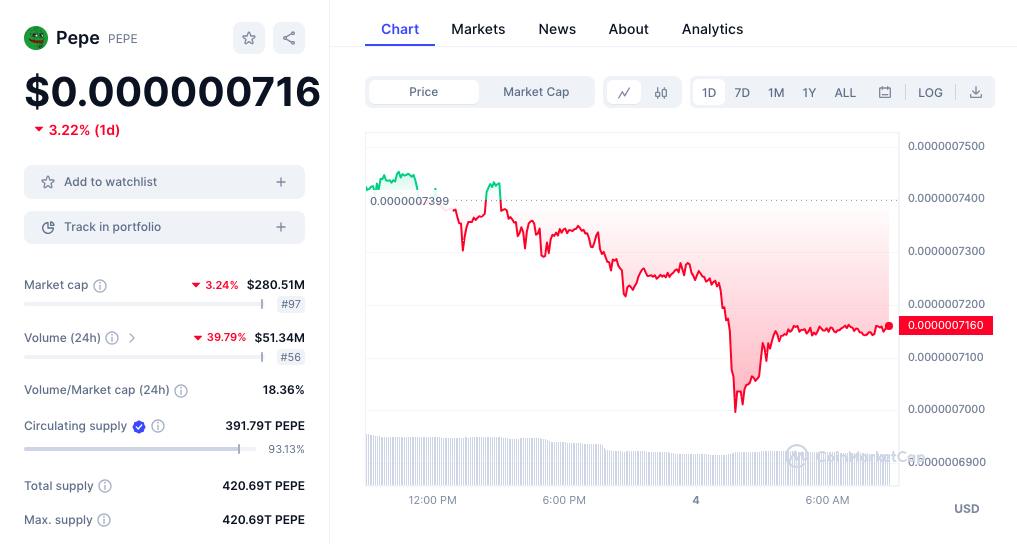The width and height of the screenshot is (1017, 544).
Task: Click the star favorite icon beside Pepe
Action: 249,38
